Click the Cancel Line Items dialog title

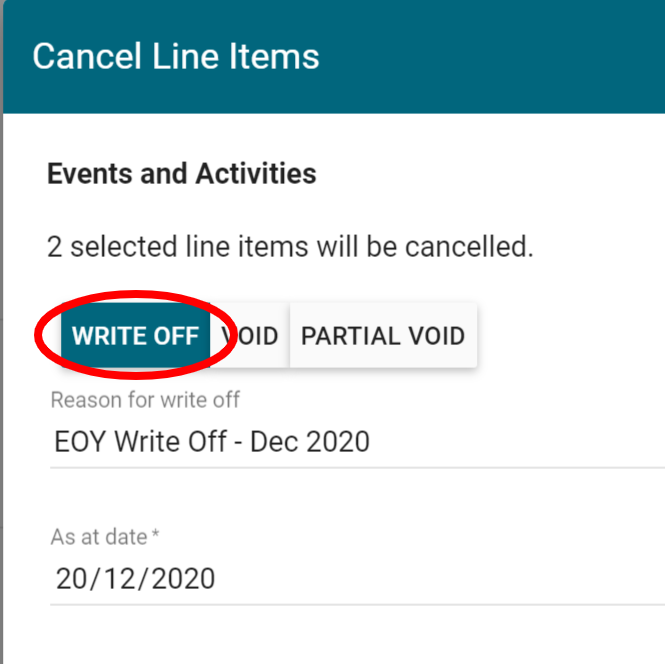click(176, 56)
